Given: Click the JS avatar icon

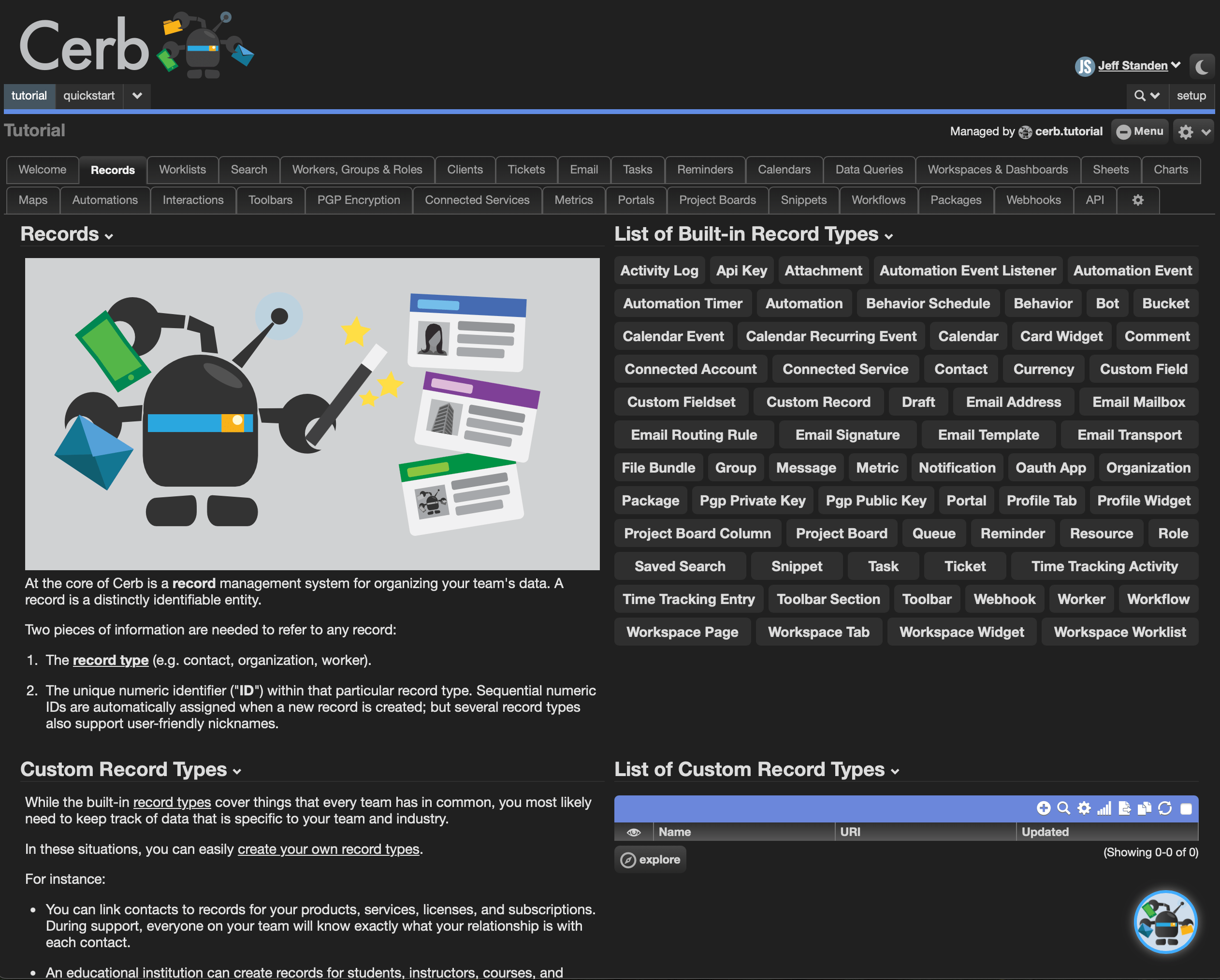Looking at the screenshot, I should click(1084, 66).
